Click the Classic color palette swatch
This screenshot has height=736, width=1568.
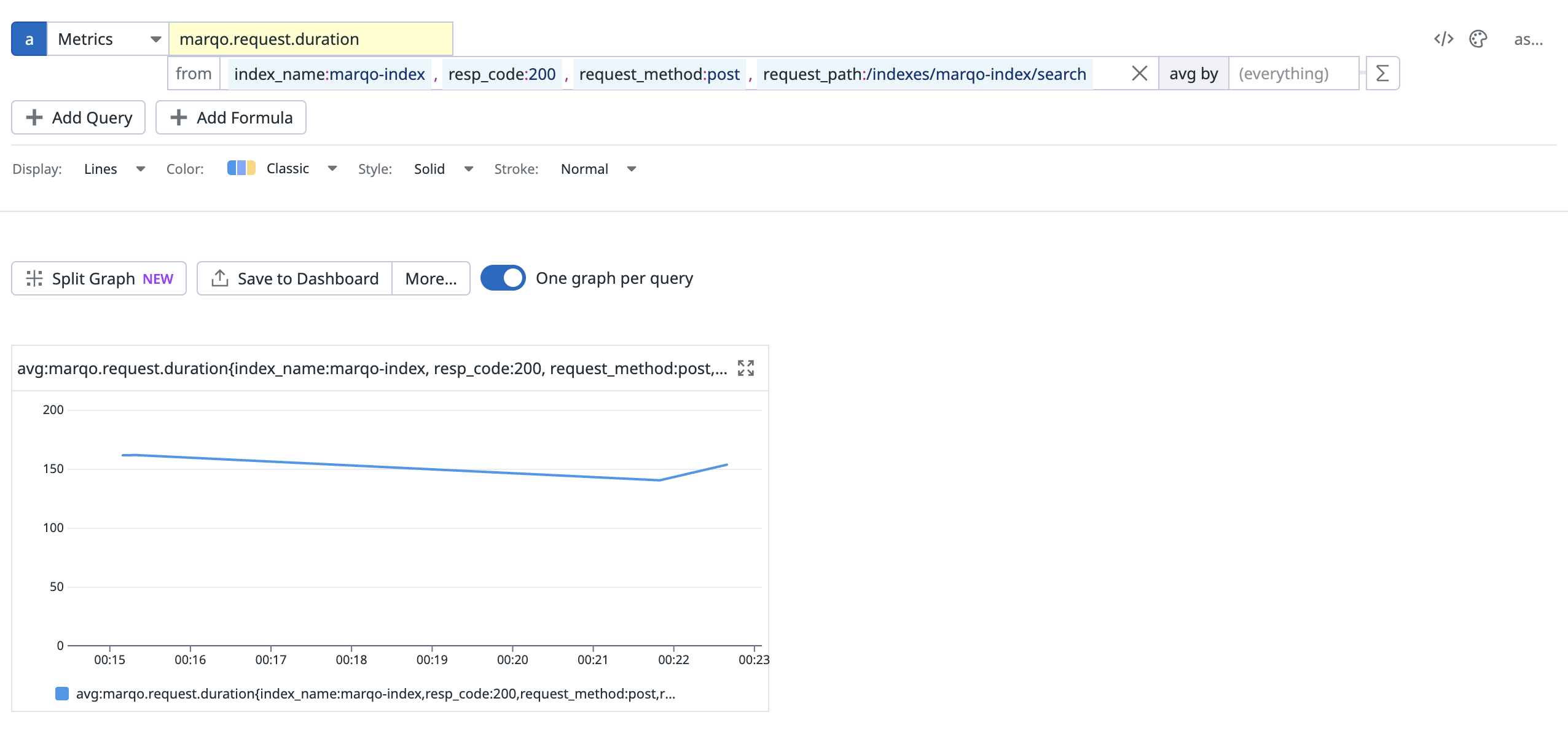click(x=241, y=168)
